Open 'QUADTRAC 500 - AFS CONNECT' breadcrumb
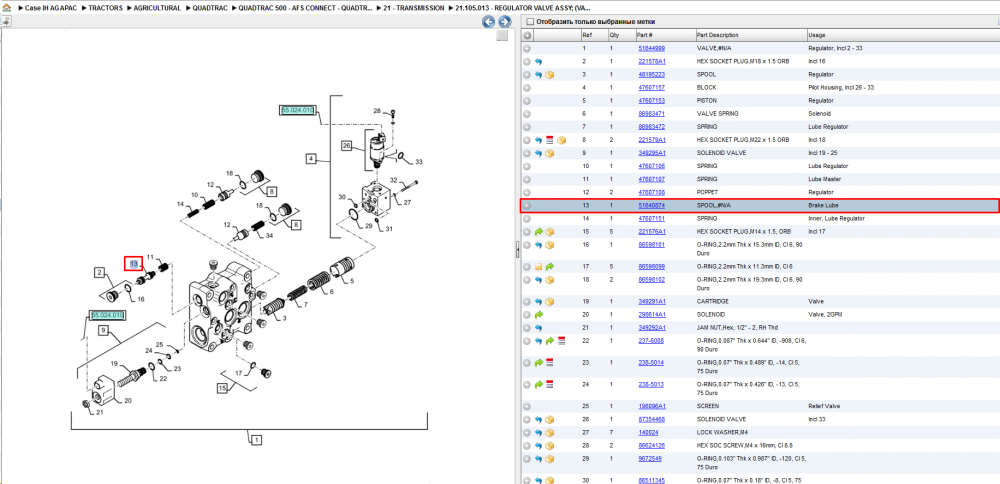This screenshot has width=1000, height=484. coord(305,8)
